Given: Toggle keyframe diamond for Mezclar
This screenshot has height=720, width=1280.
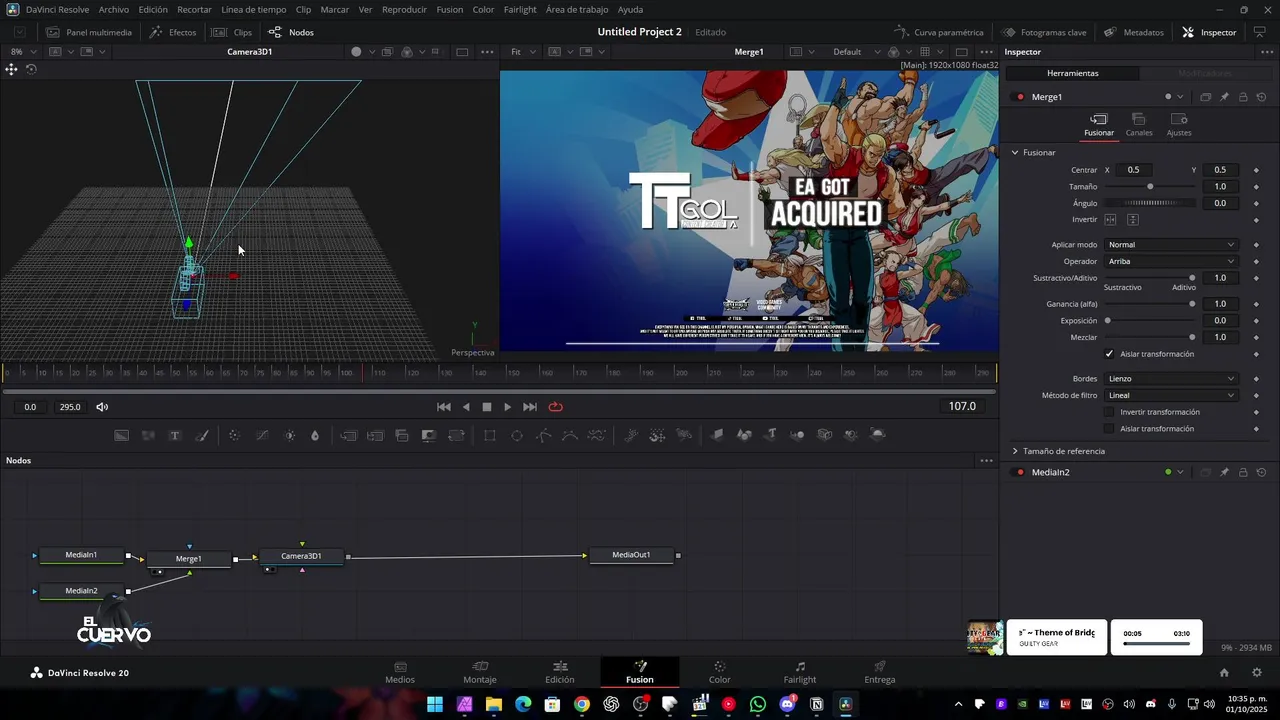Looking at the screenshot, I should pos(1256,338).
